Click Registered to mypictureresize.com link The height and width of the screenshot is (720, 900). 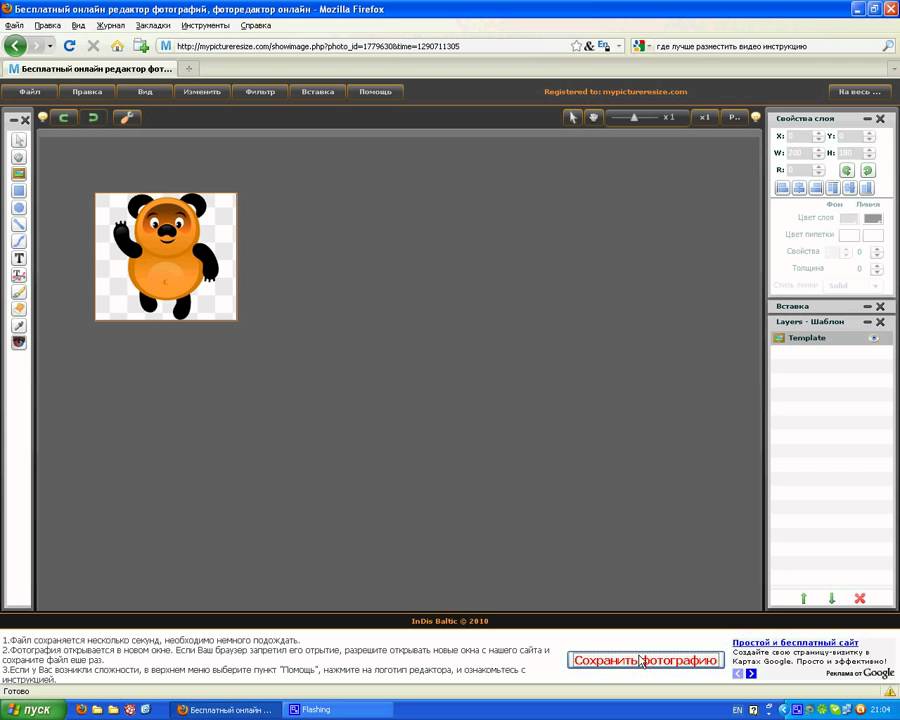click(615, 92)
